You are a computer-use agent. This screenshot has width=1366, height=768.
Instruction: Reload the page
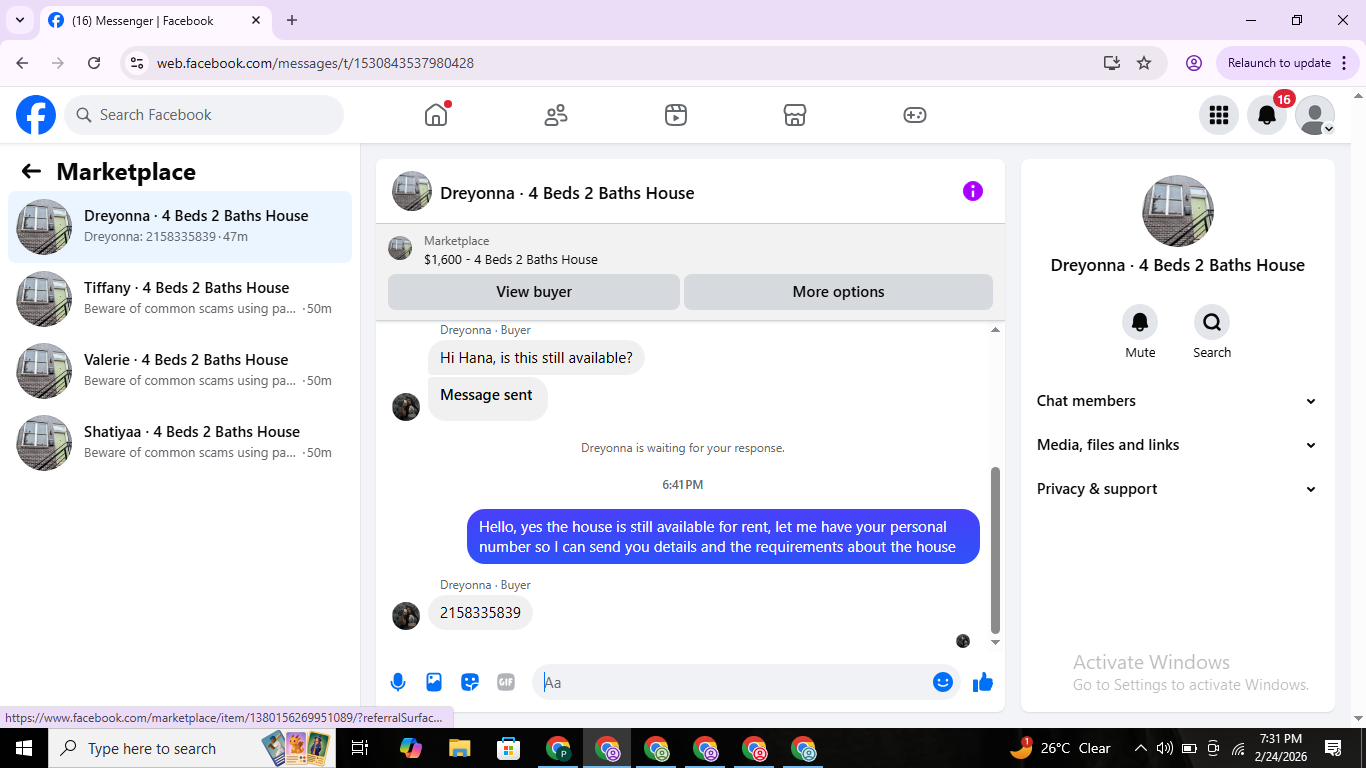point(94,63)
